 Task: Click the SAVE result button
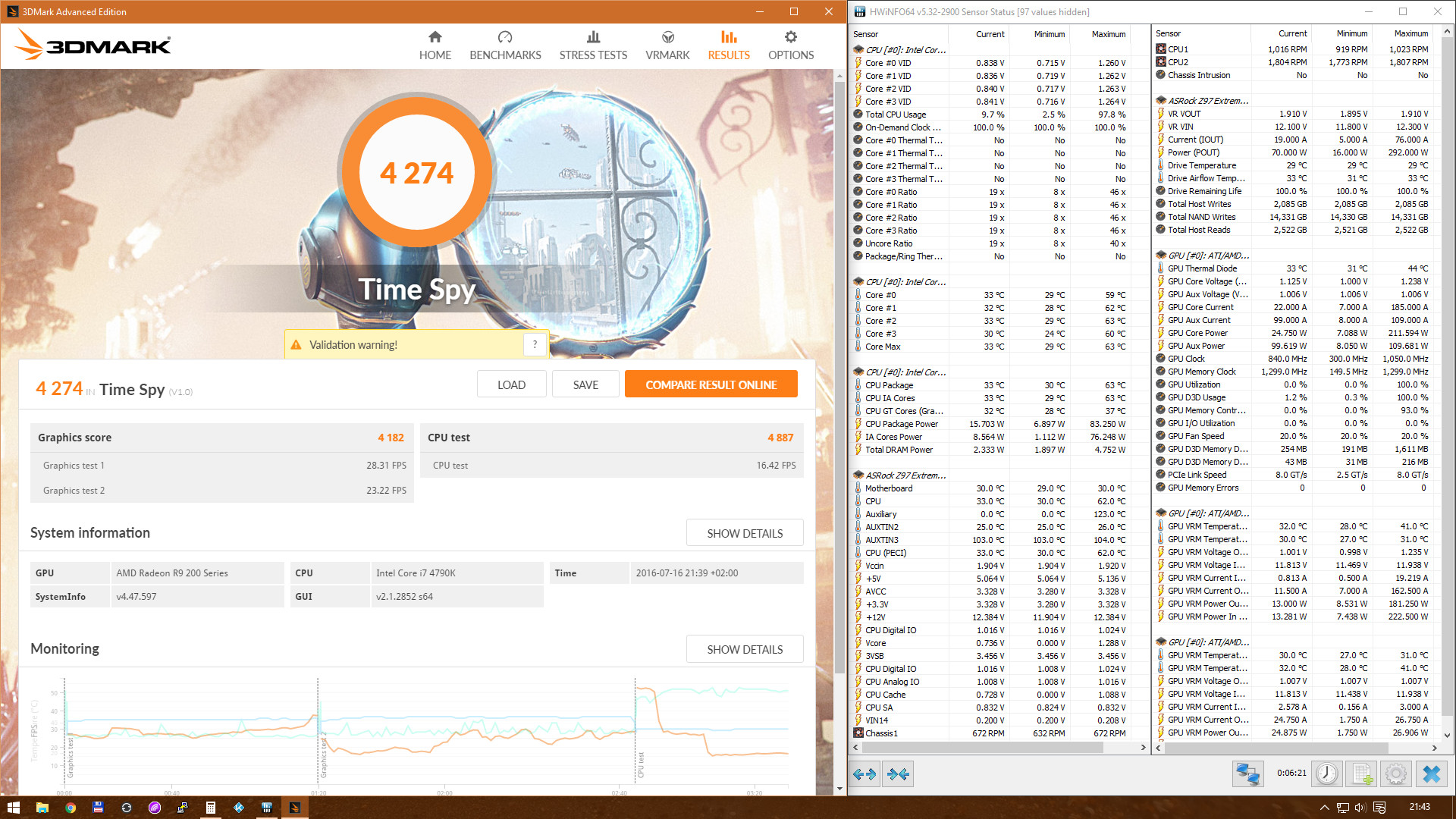point(585,384)
